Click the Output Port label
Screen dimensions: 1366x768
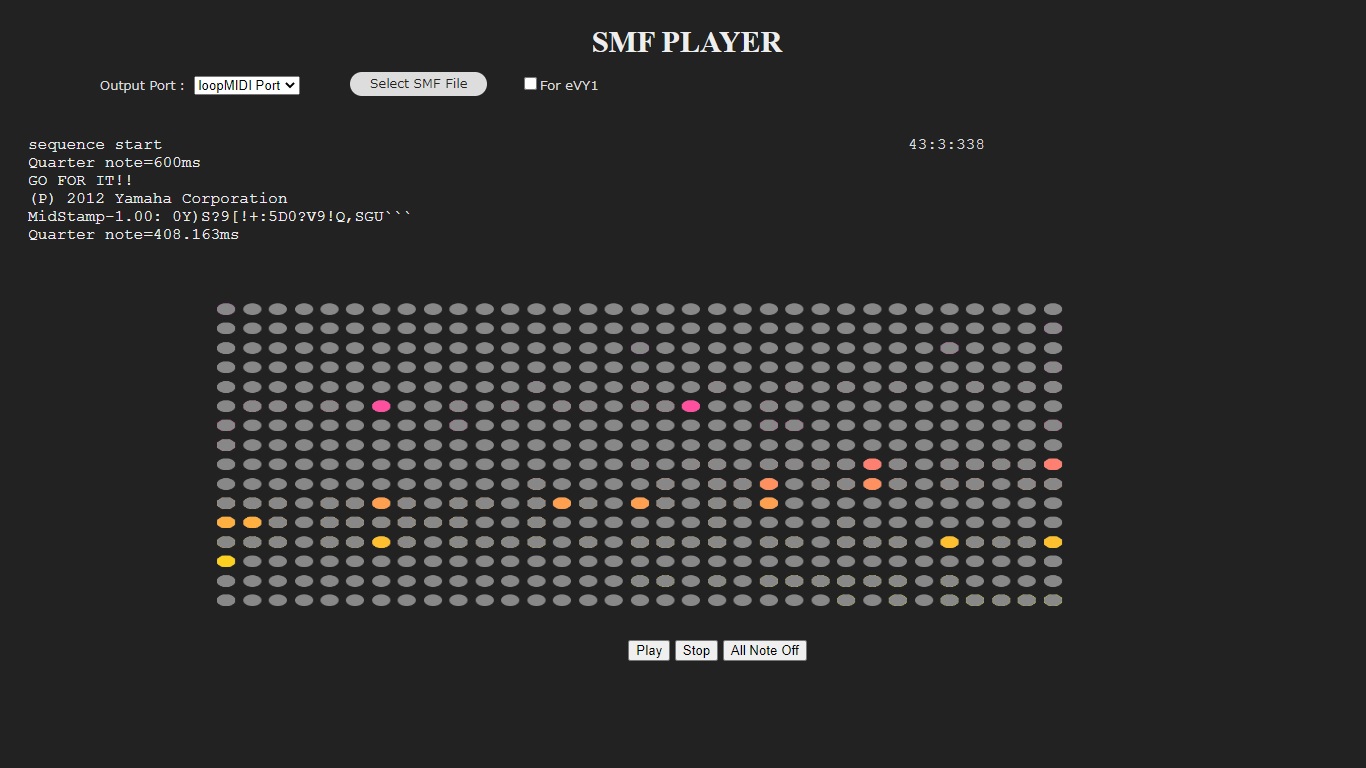coord(142,86)
